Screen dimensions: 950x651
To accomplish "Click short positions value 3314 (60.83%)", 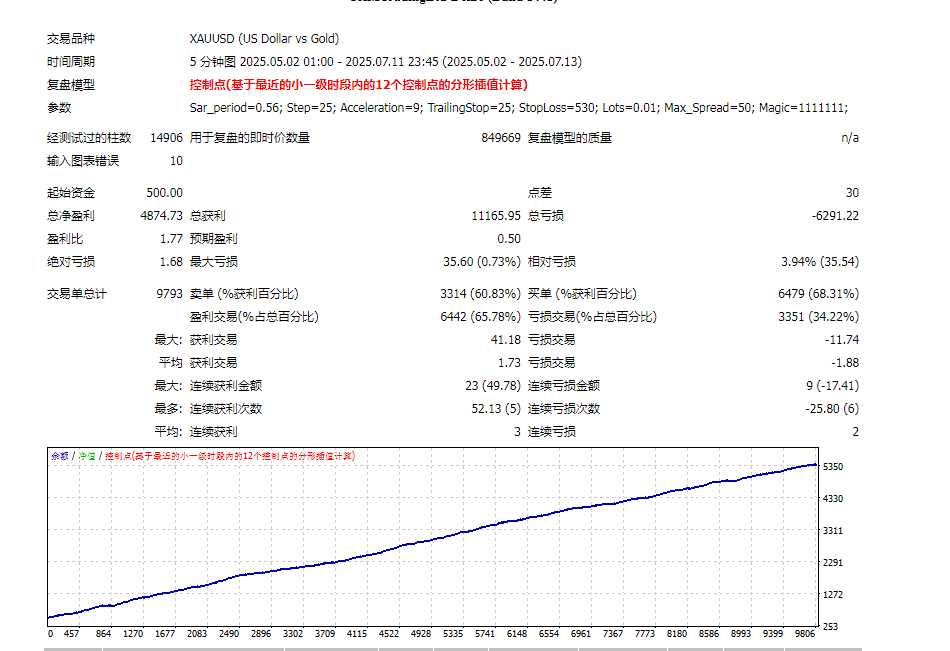I will click(x=480, y=294).
